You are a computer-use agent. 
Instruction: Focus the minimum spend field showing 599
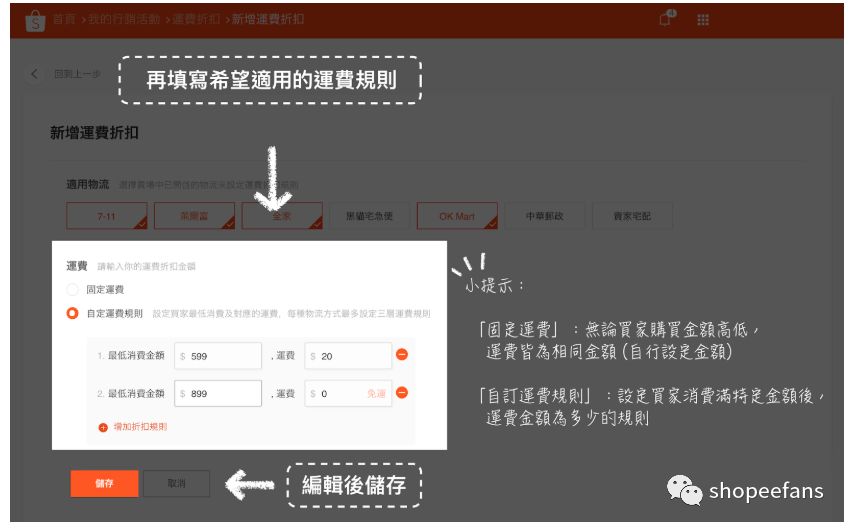pyautogui.click(x=218, y=356)
